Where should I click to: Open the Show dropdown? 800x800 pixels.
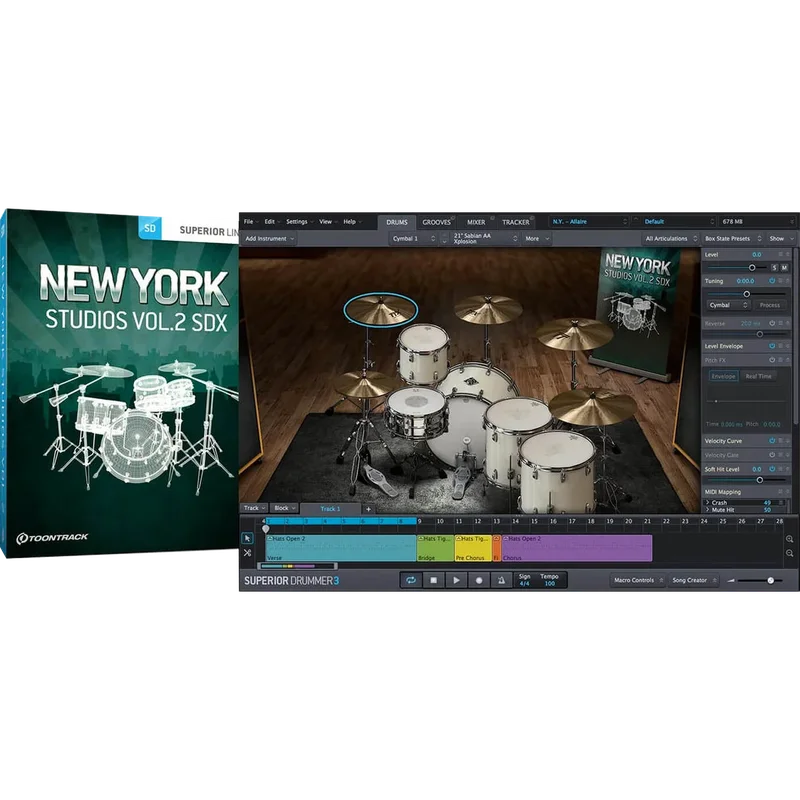(781, 238)
